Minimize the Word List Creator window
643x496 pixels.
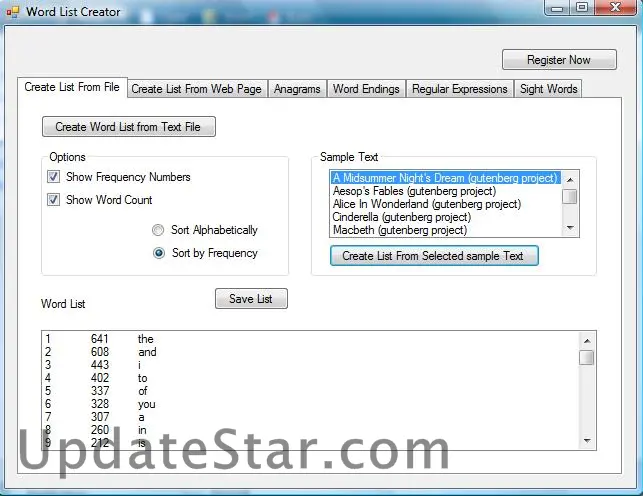557,8
